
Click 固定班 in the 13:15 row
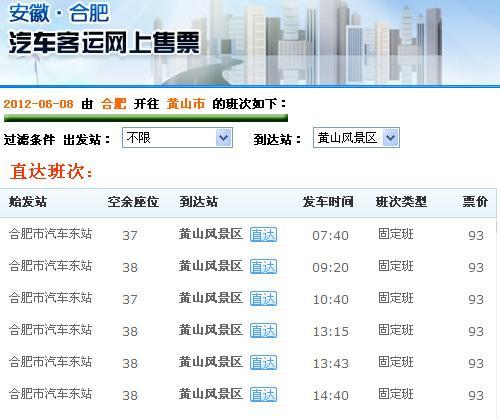pyautogui.click(x=396, y=330)
